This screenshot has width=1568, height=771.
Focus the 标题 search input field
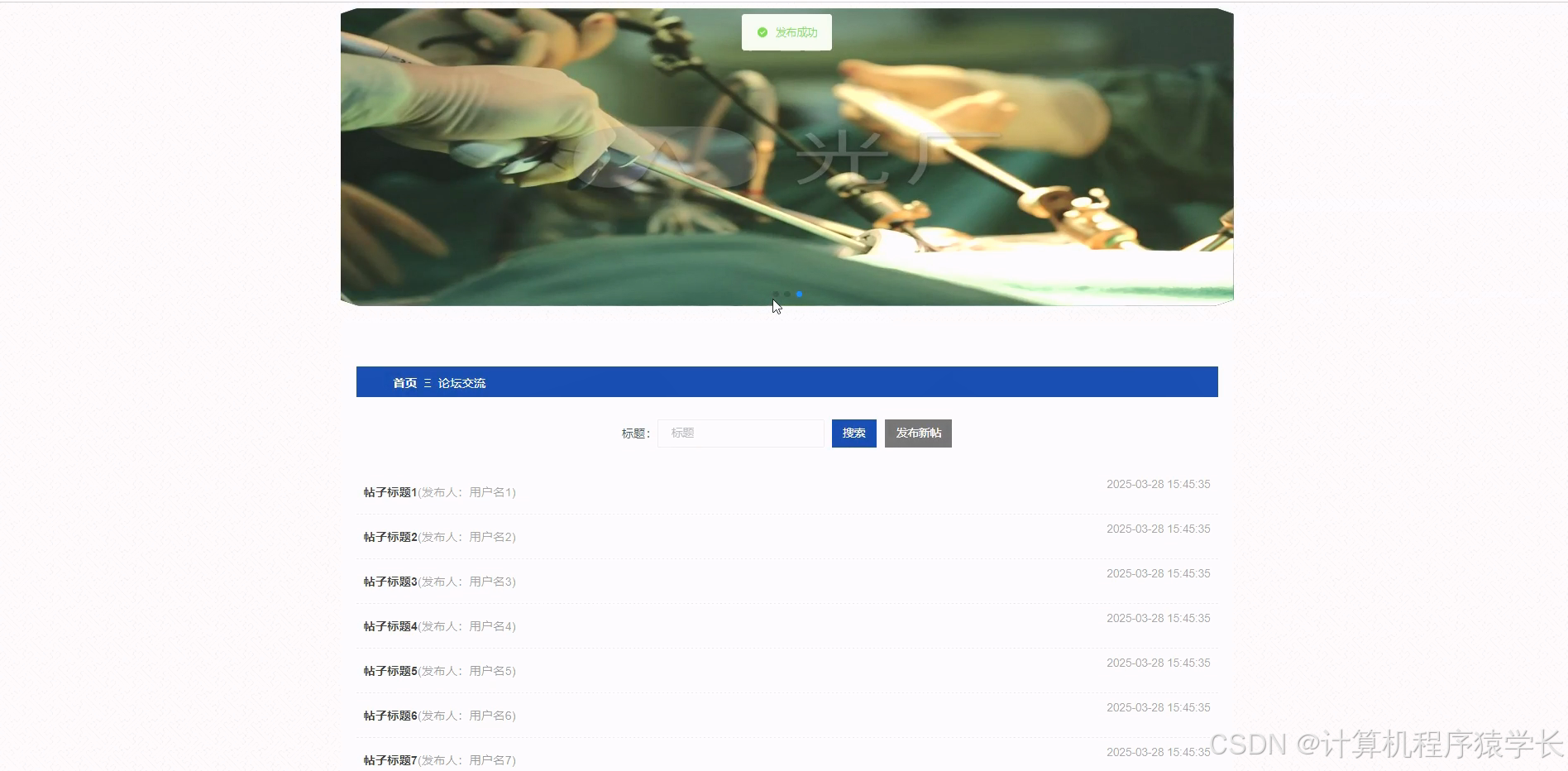click(x=741, y=433)
